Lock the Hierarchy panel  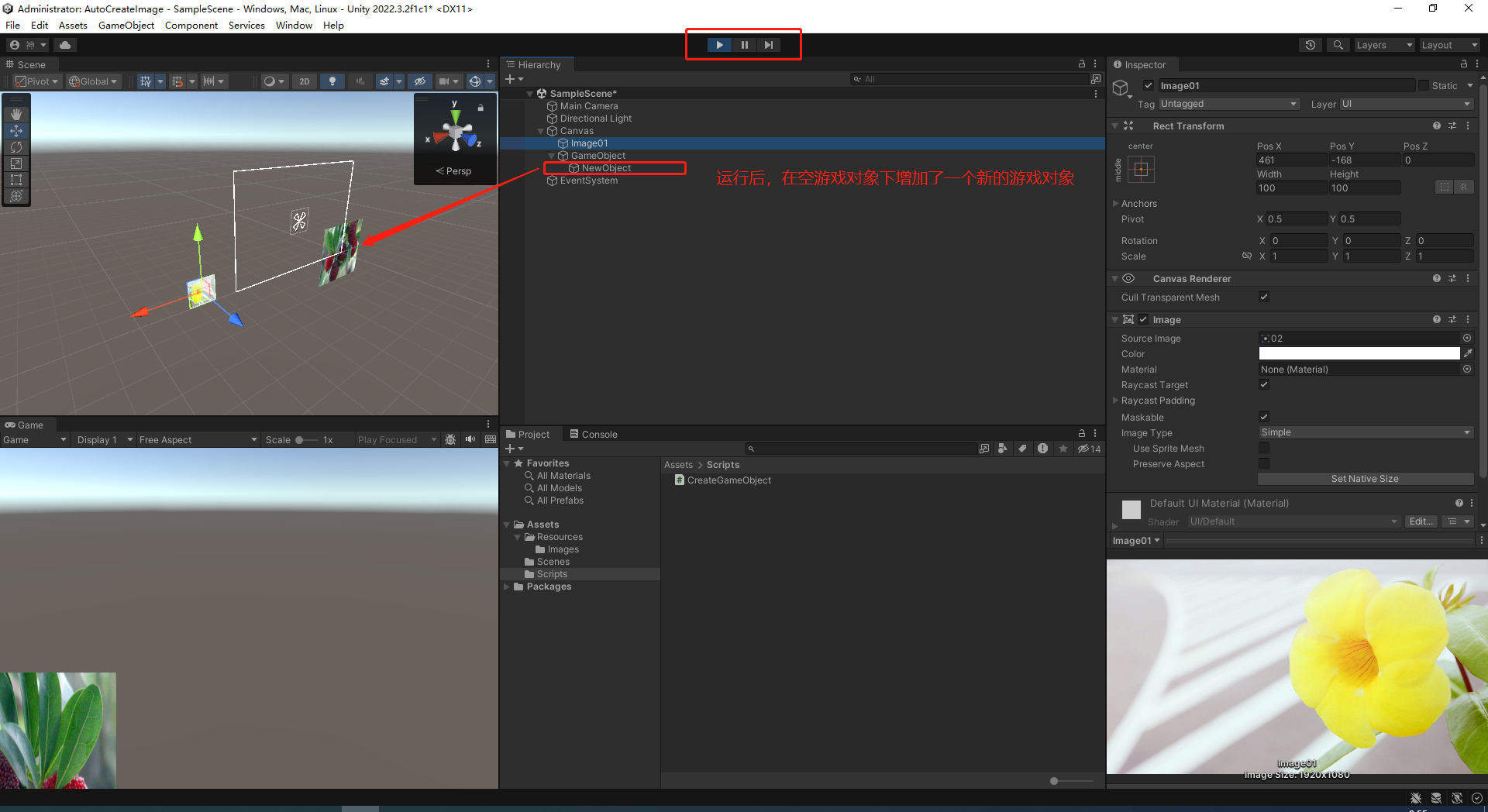click(x=1082, y=64)
